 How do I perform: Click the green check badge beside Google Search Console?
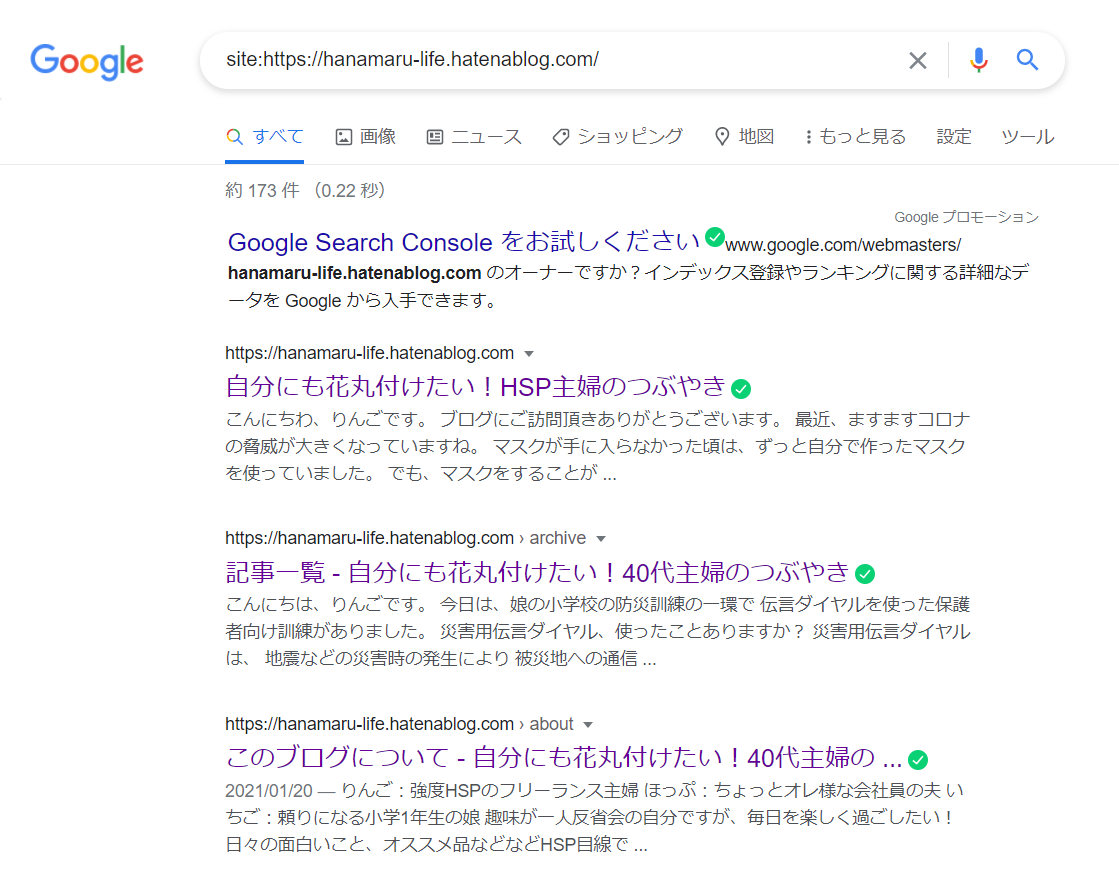tap(714, 237)
